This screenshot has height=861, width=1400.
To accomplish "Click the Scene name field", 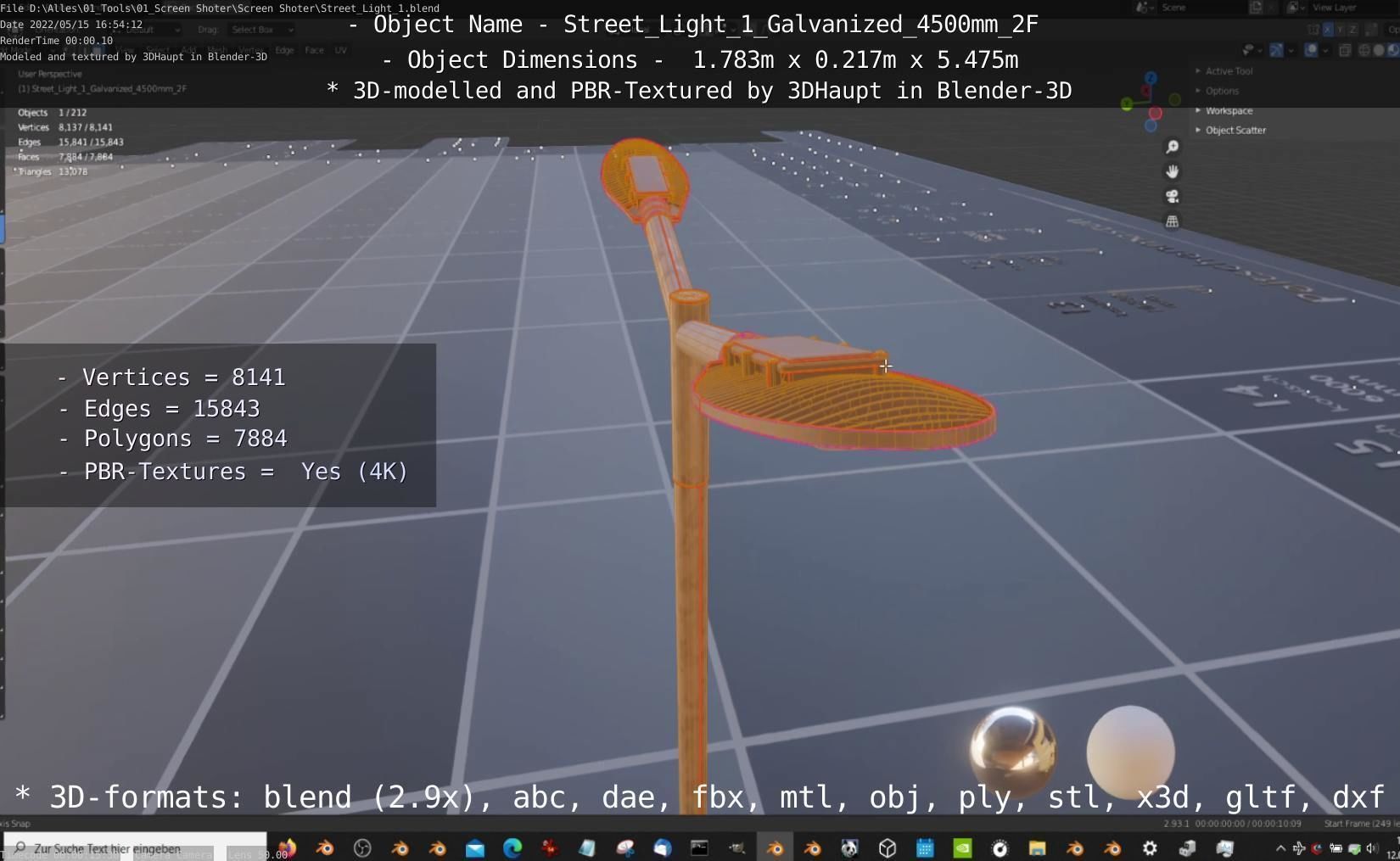I will [1202, 8].
